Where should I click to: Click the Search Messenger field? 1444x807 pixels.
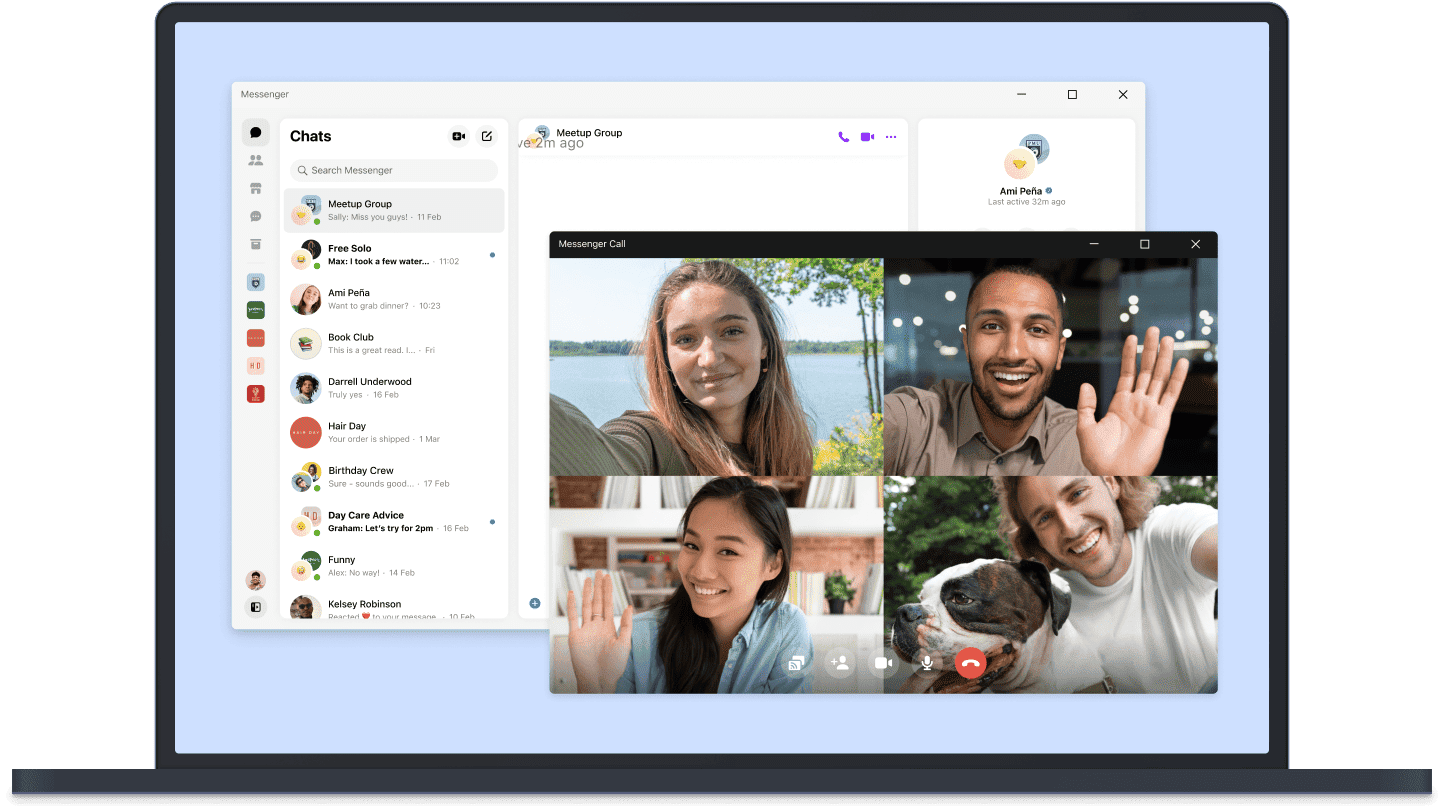(394, 170)
